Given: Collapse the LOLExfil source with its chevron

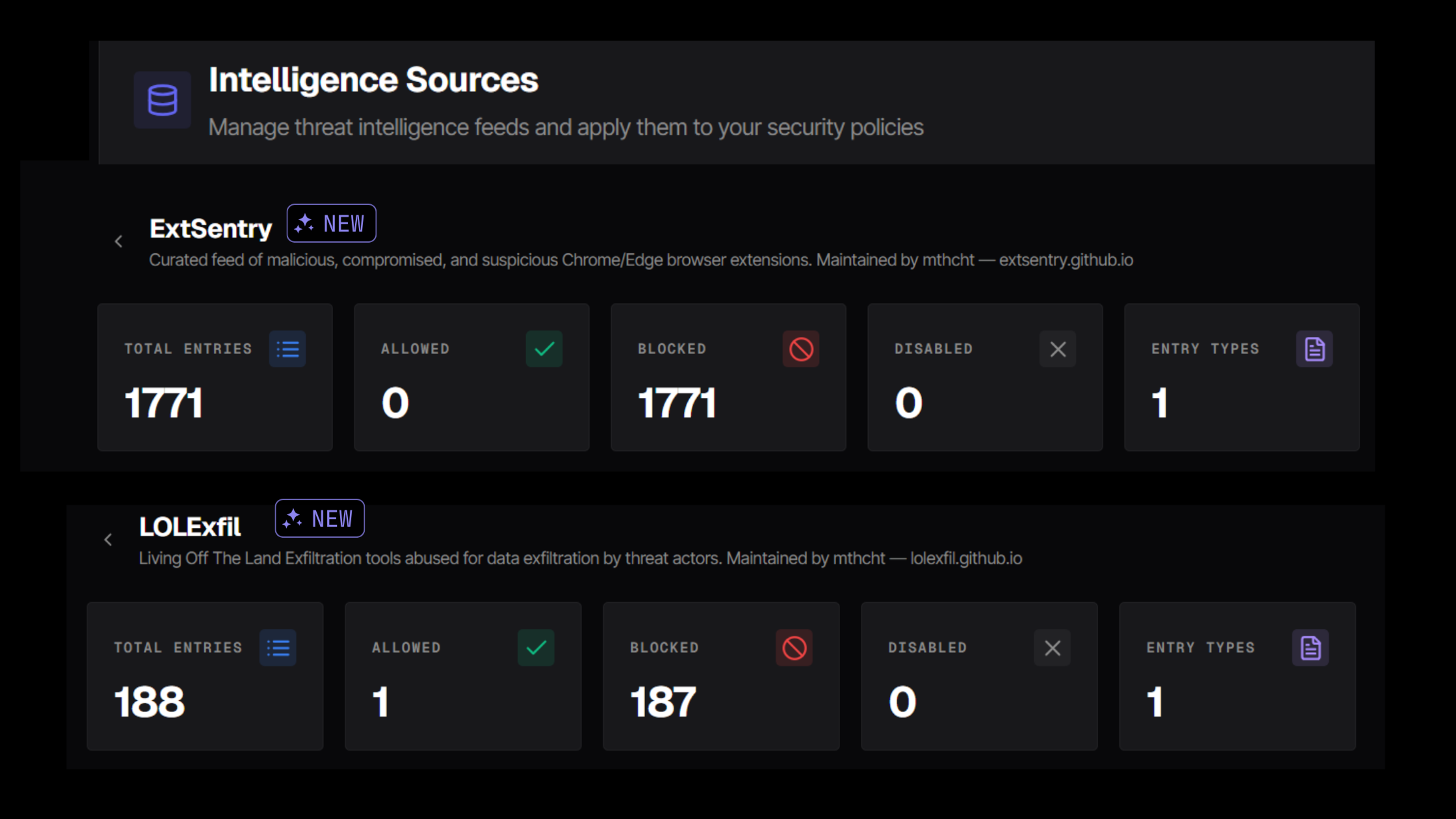Looking at the screenshot, I should pos(108,540).
